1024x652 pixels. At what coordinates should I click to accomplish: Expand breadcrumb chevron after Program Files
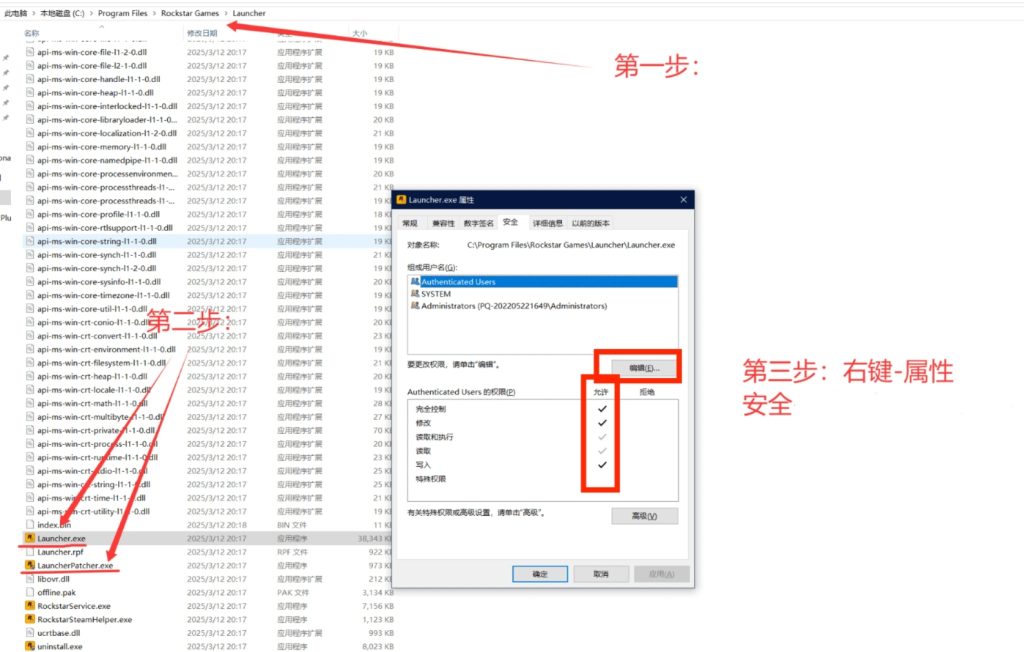click(152, 14)
